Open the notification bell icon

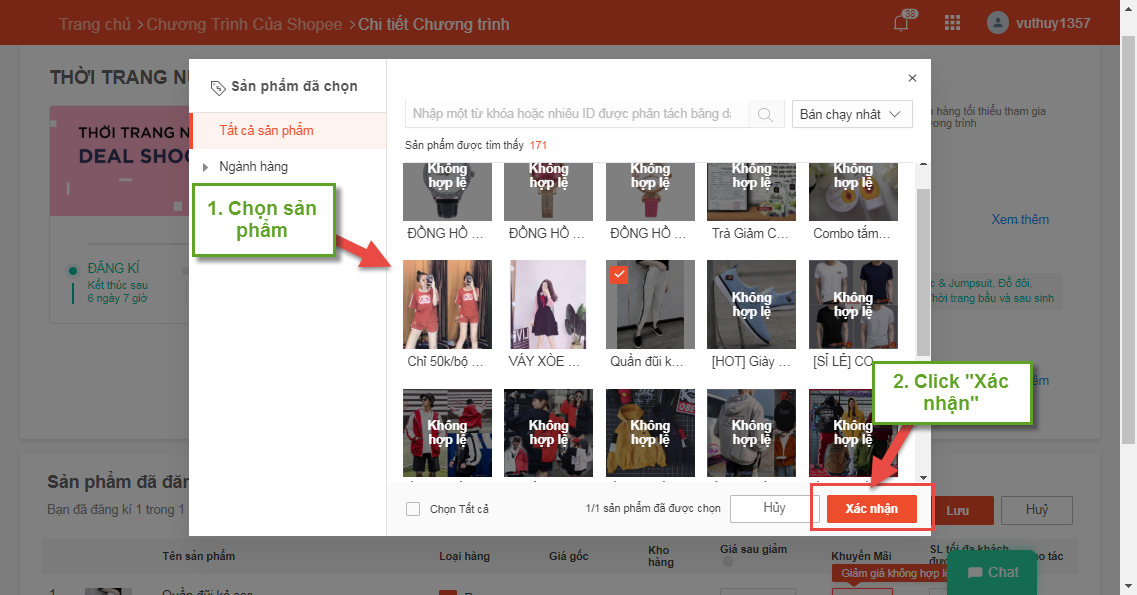click(x=901, y=23)
